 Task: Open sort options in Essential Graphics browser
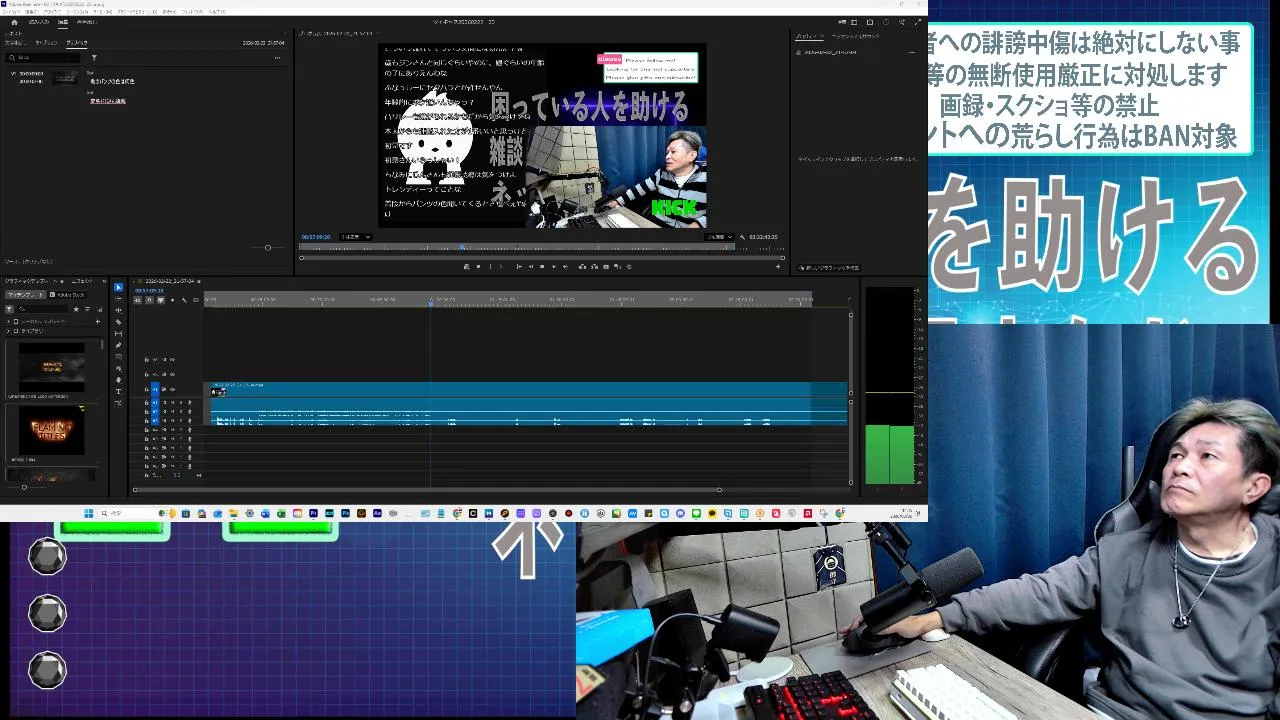(x=87, y=309)
